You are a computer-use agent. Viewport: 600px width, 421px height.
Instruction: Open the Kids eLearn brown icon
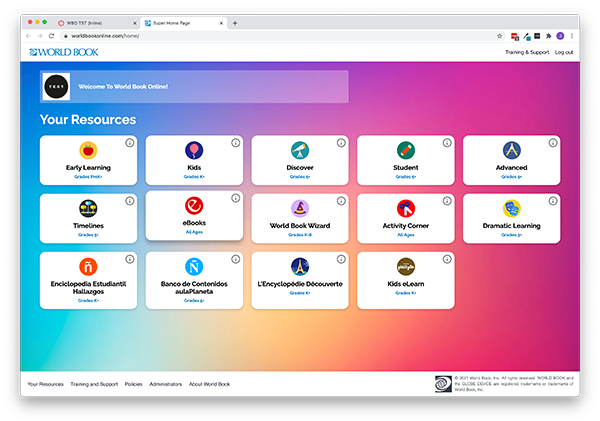pyautogui.click(x=406, y=267)
